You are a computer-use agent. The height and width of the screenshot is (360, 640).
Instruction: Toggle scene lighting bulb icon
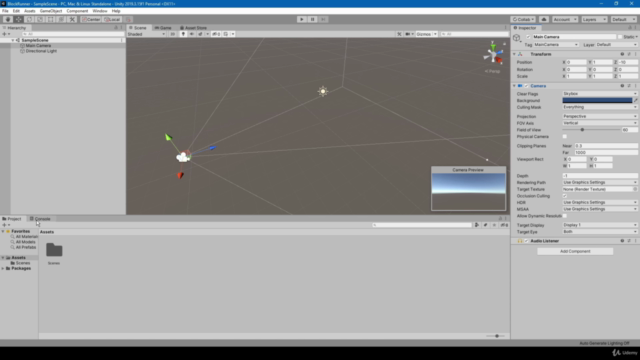pos(183,34)
